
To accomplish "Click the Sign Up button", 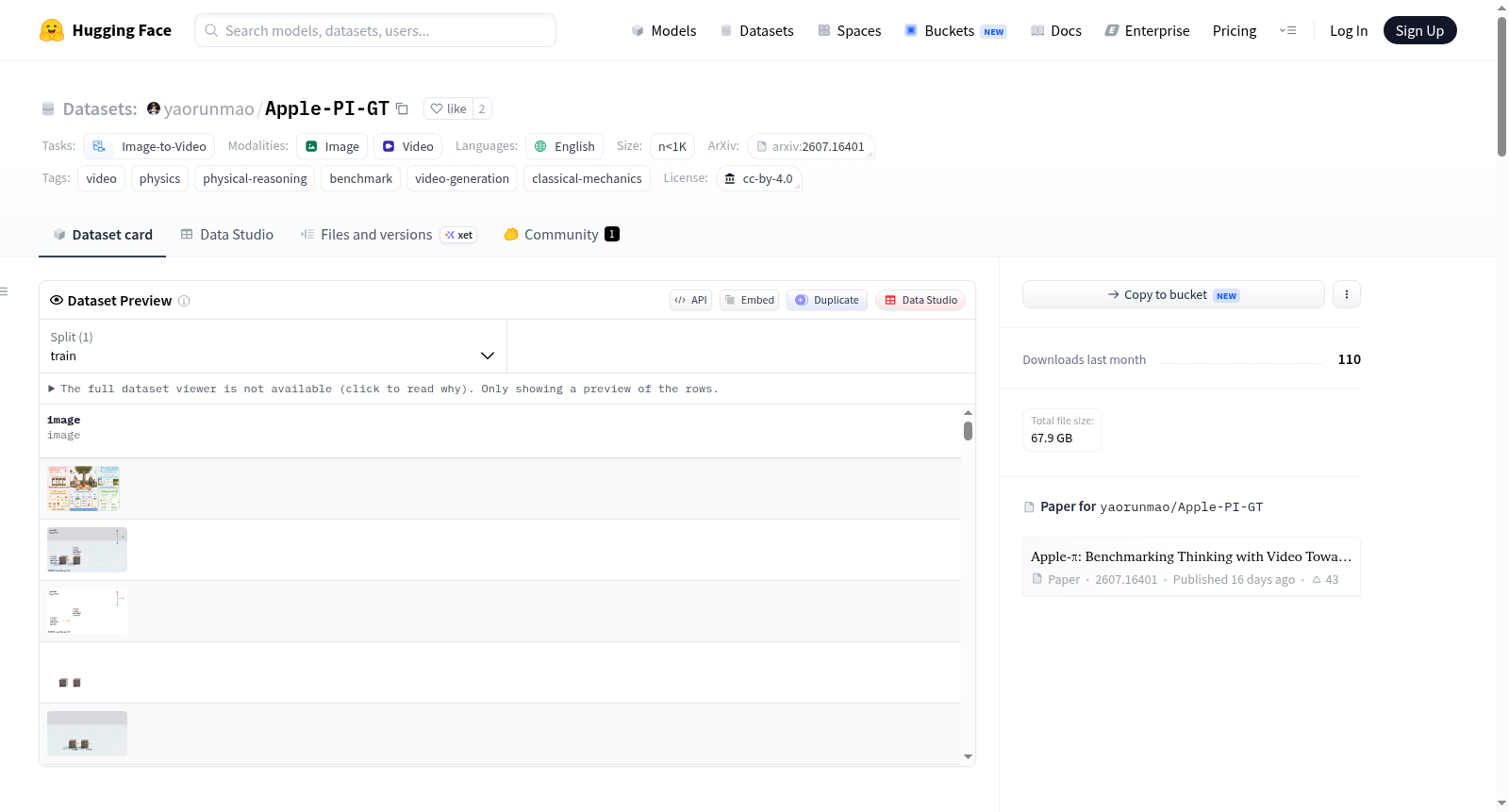I will point(1420,30).
